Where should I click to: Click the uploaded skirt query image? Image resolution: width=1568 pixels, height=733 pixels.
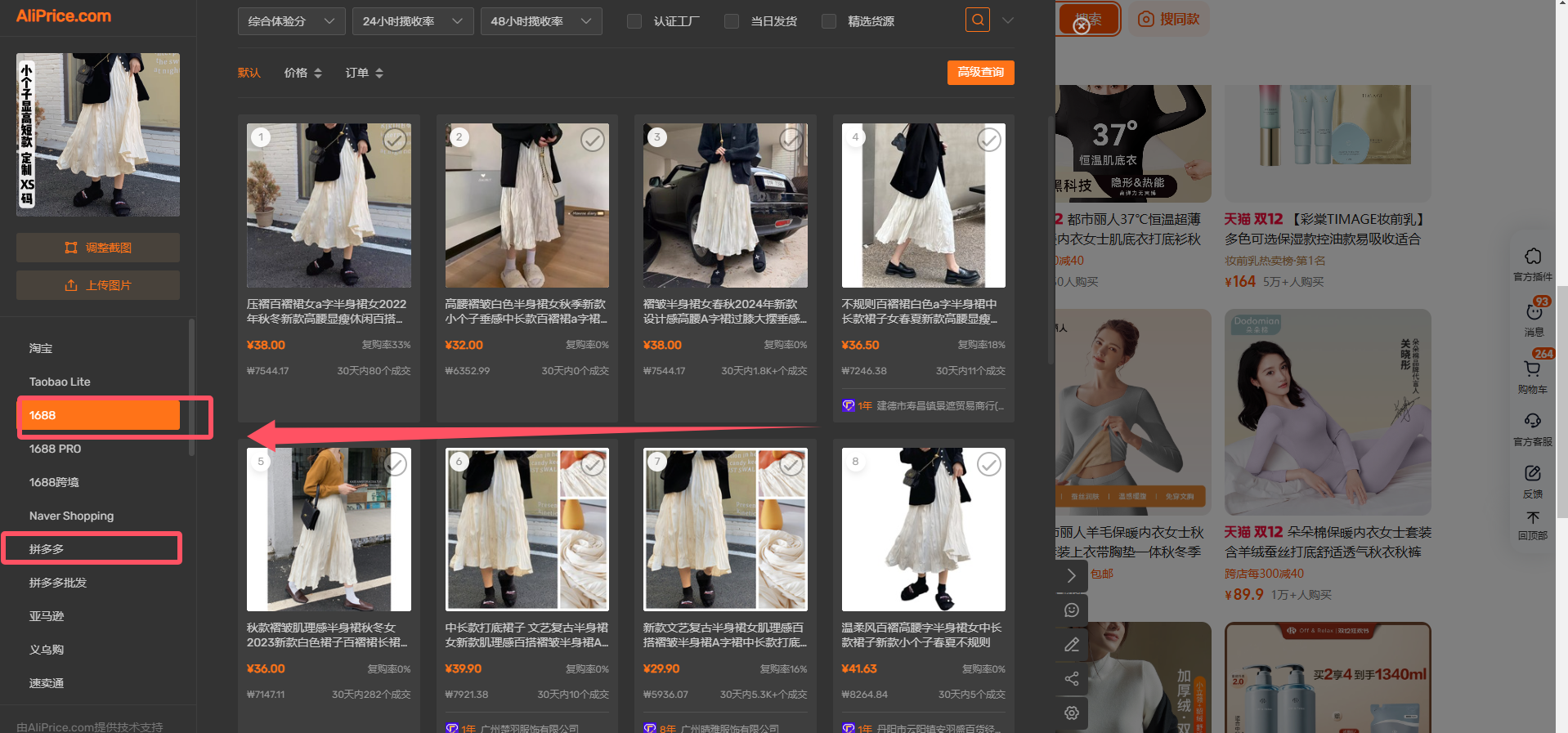(x=98, y=135)
